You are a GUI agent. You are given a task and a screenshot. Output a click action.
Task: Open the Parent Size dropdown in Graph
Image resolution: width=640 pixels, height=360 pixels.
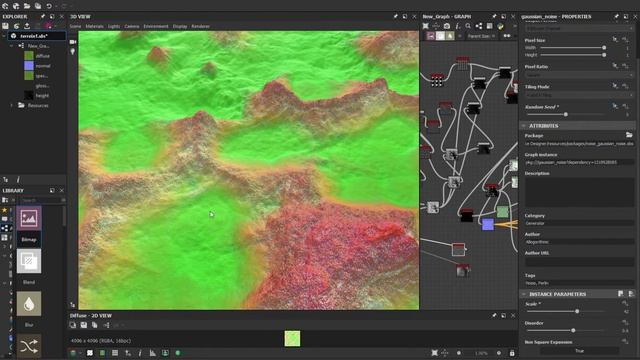point(482,36)
